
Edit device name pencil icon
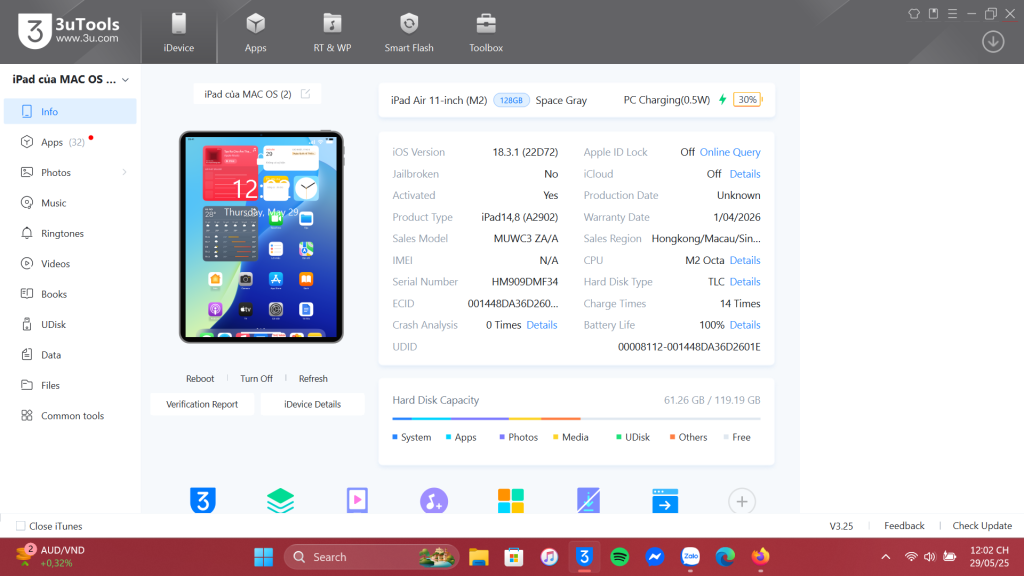306,94
